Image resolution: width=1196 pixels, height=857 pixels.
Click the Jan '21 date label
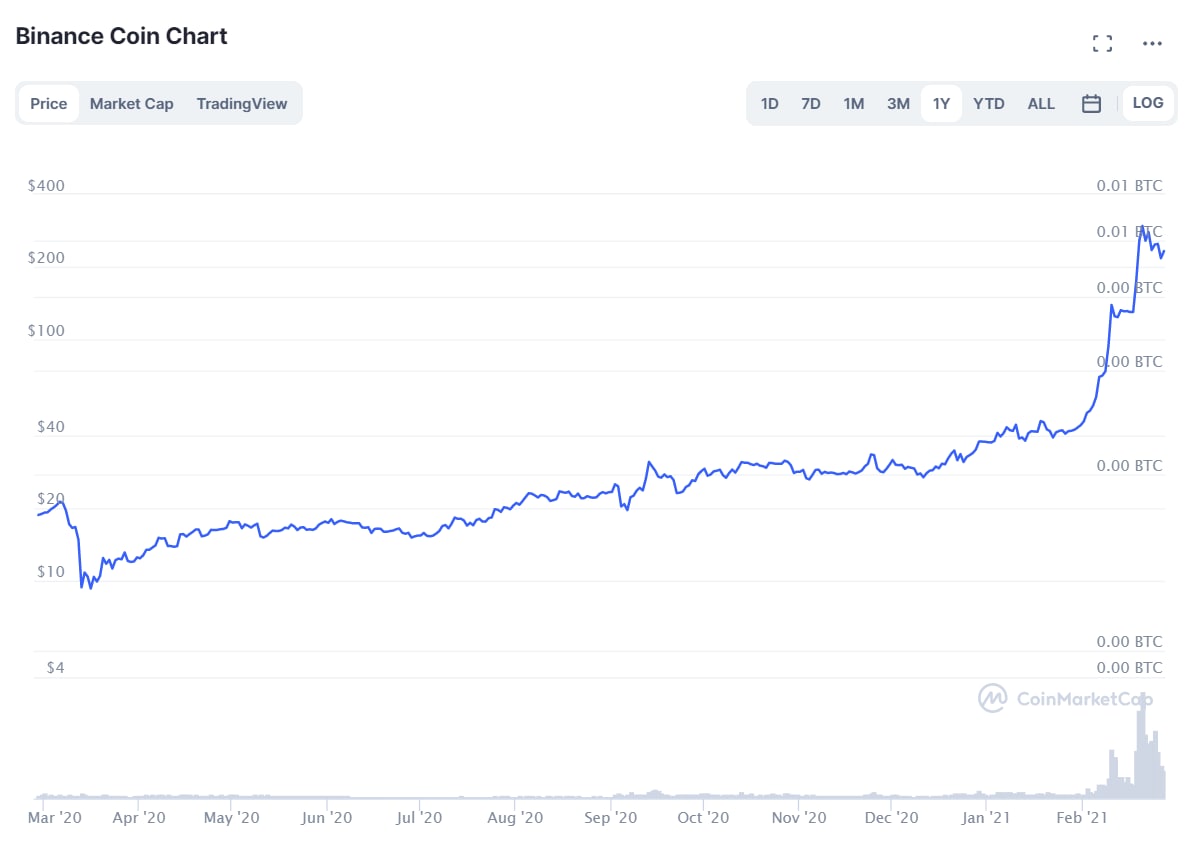pyautogui.click(x=985, y=817)
